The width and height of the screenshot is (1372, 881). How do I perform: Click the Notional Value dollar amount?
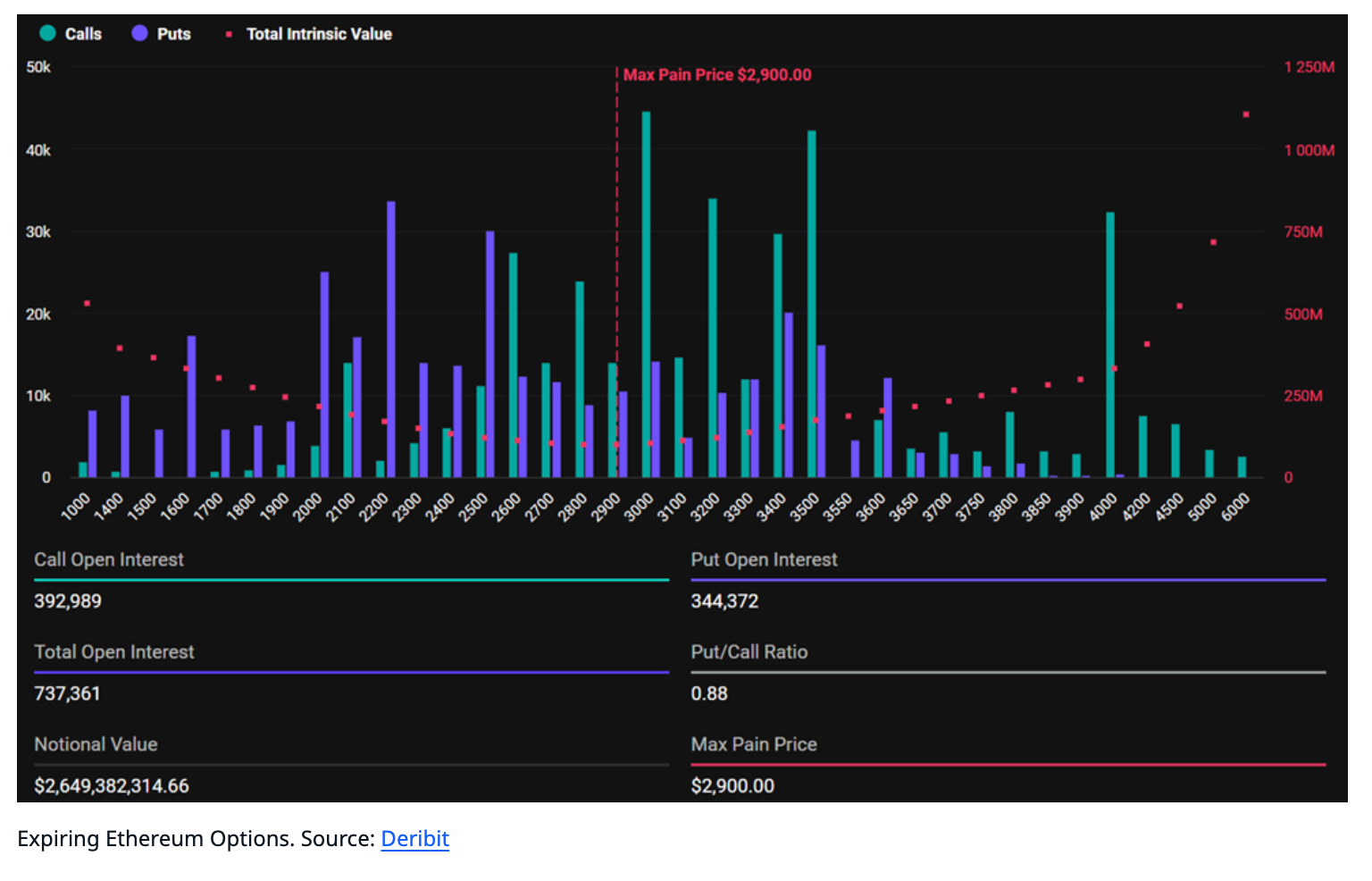(112, 786)
